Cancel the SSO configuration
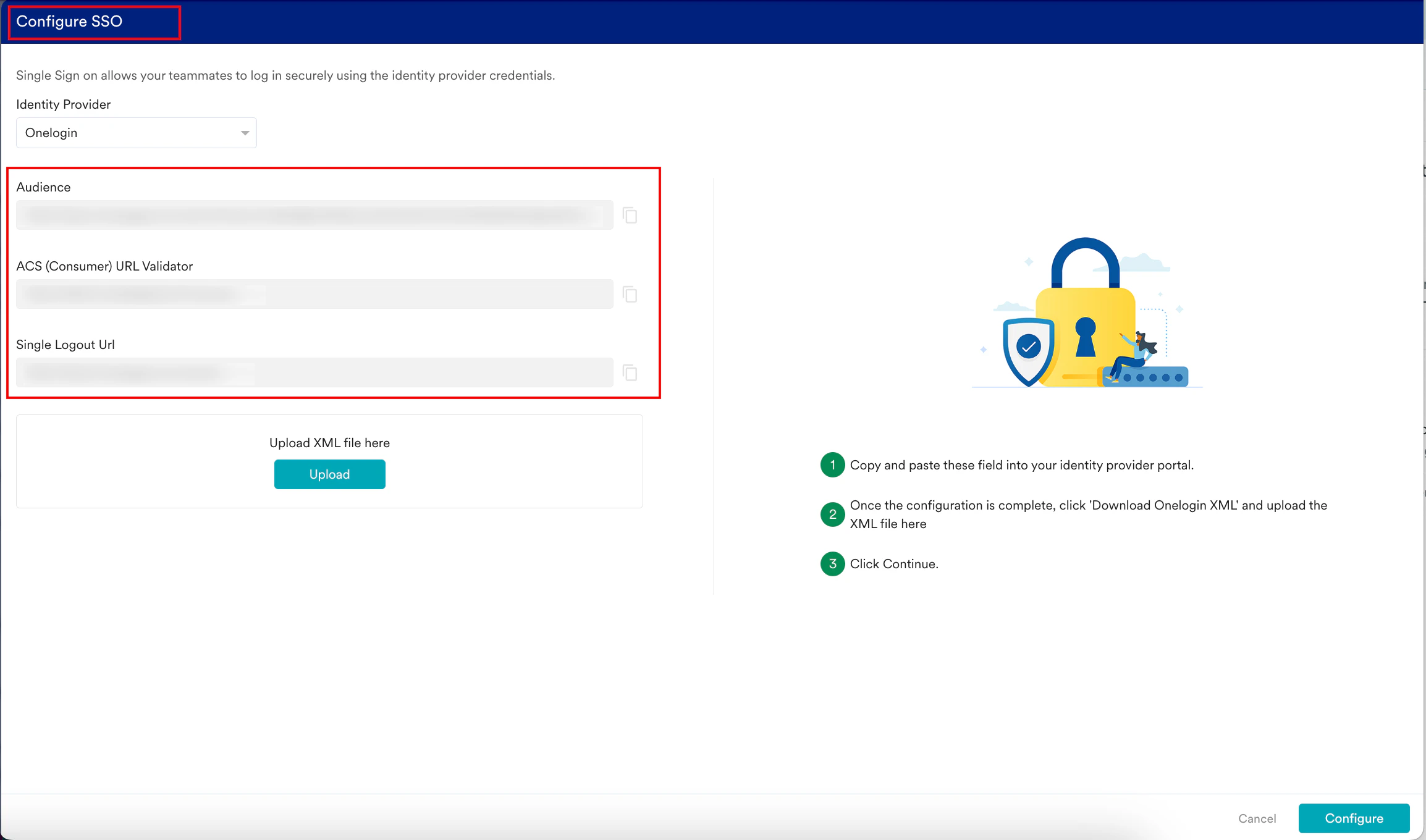This screenshot has height=840, width=1426. tap(1257, 818)
